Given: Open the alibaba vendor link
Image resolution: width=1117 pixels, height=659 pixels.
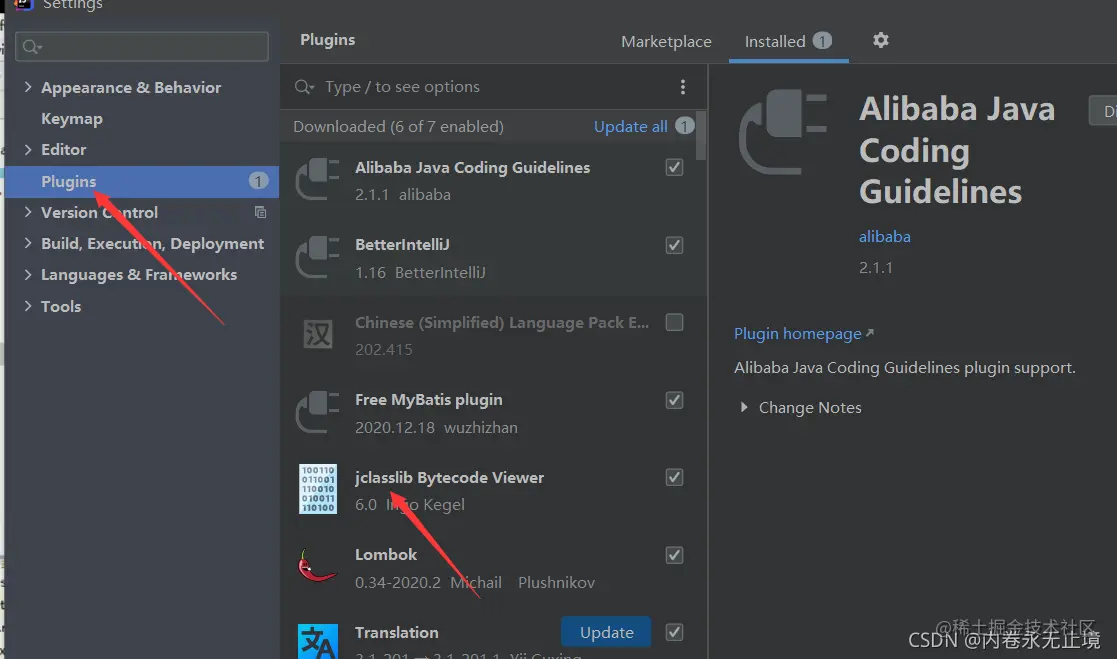Looking at the screenshot, I should click(885, 237).
